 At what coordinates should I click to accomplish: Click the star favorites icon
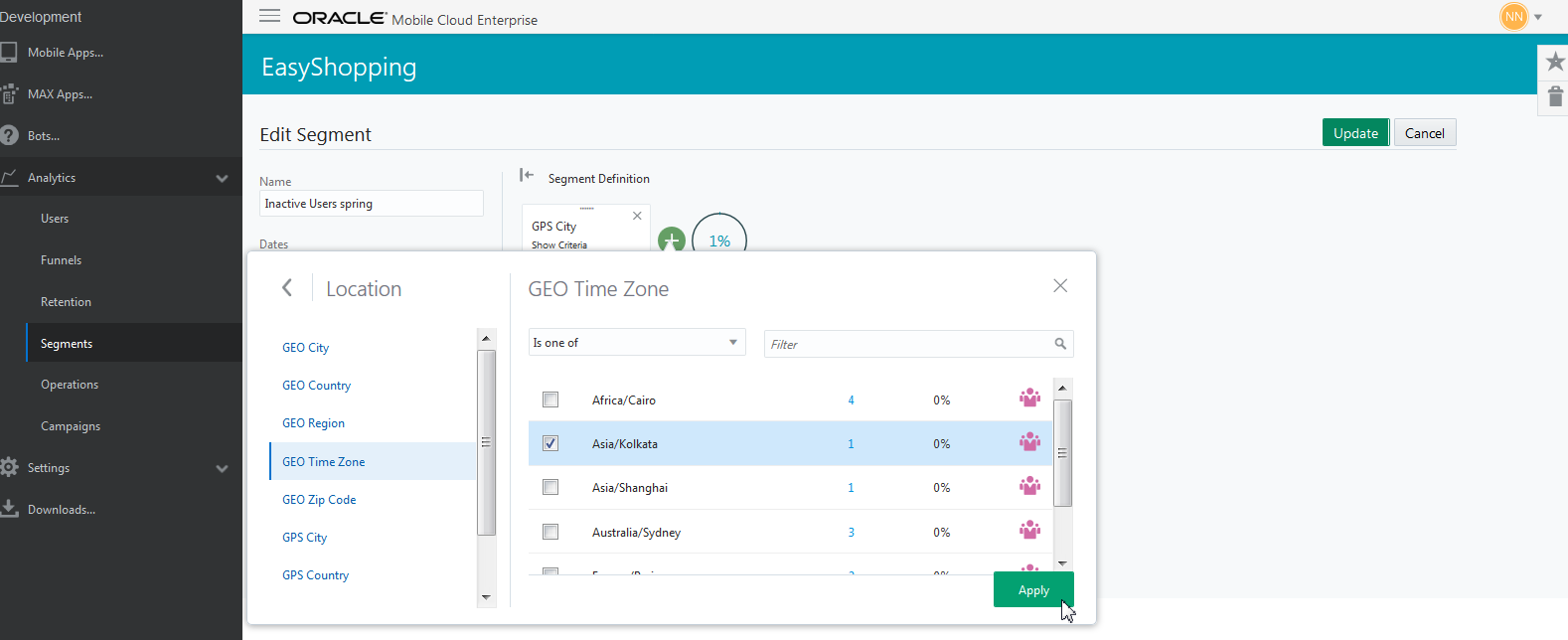tap(1555, 62)
